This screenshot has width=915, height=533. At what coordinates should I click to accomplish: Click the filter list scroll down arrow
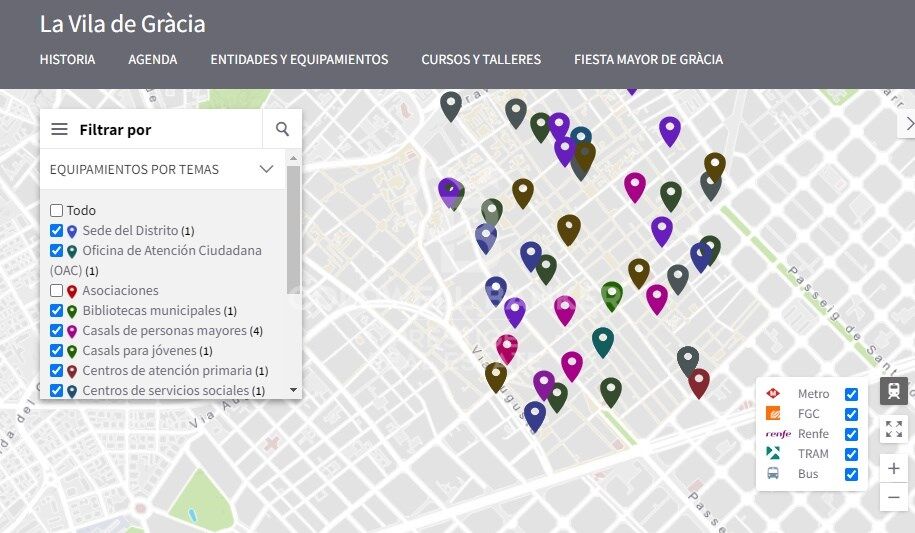(x=293, y=389)
